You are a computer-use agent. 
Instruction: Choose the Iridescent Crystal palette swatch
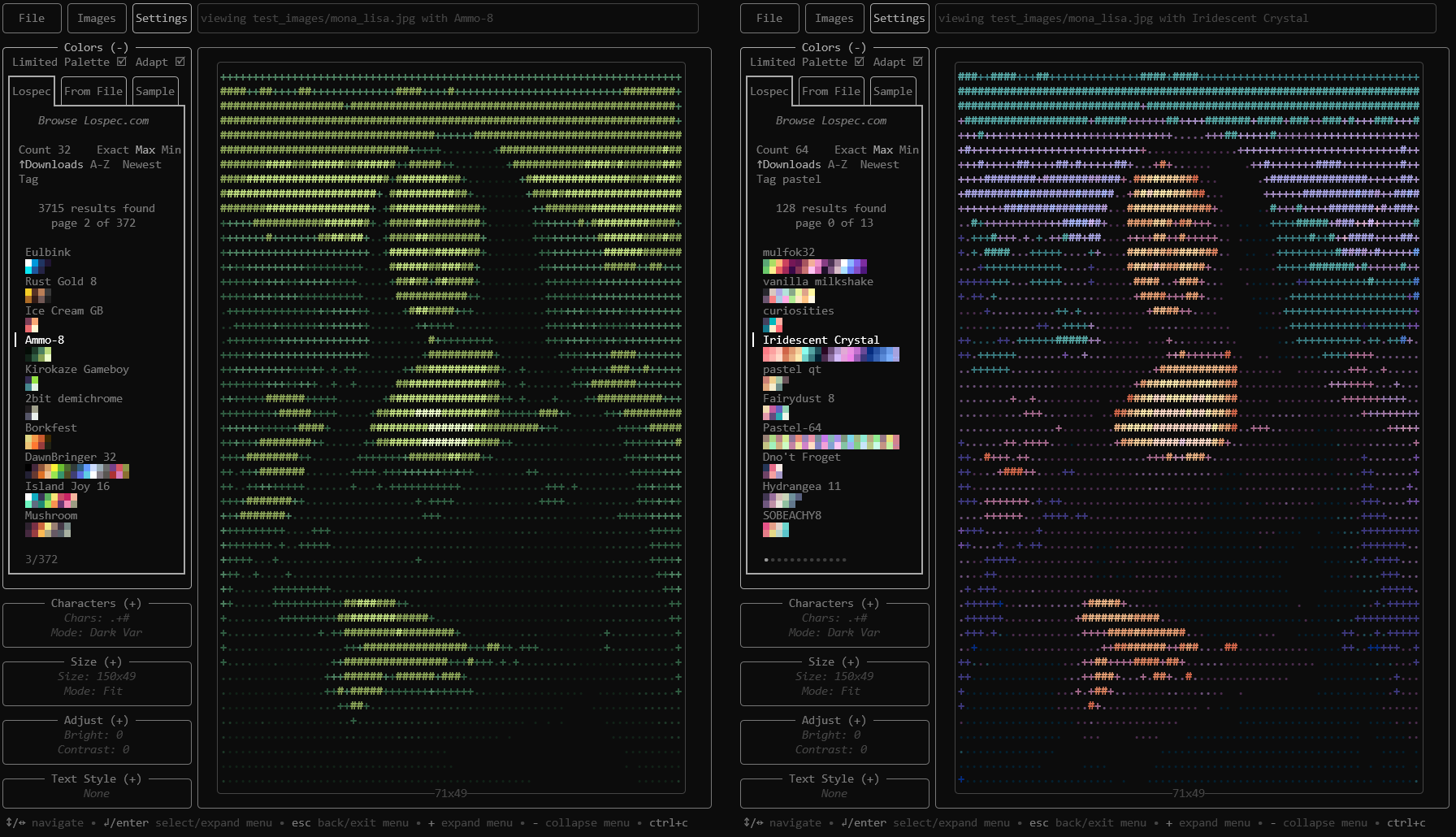(x=831, y=354)
